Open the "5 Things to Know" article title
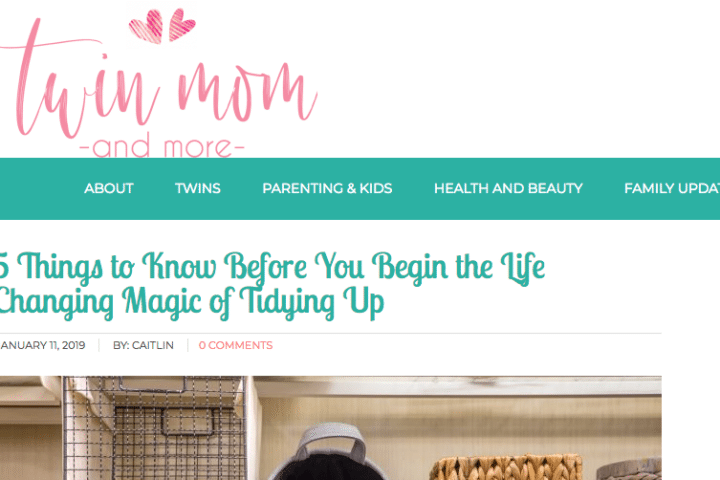Screen dimensions: 720x480 point(272,267)
